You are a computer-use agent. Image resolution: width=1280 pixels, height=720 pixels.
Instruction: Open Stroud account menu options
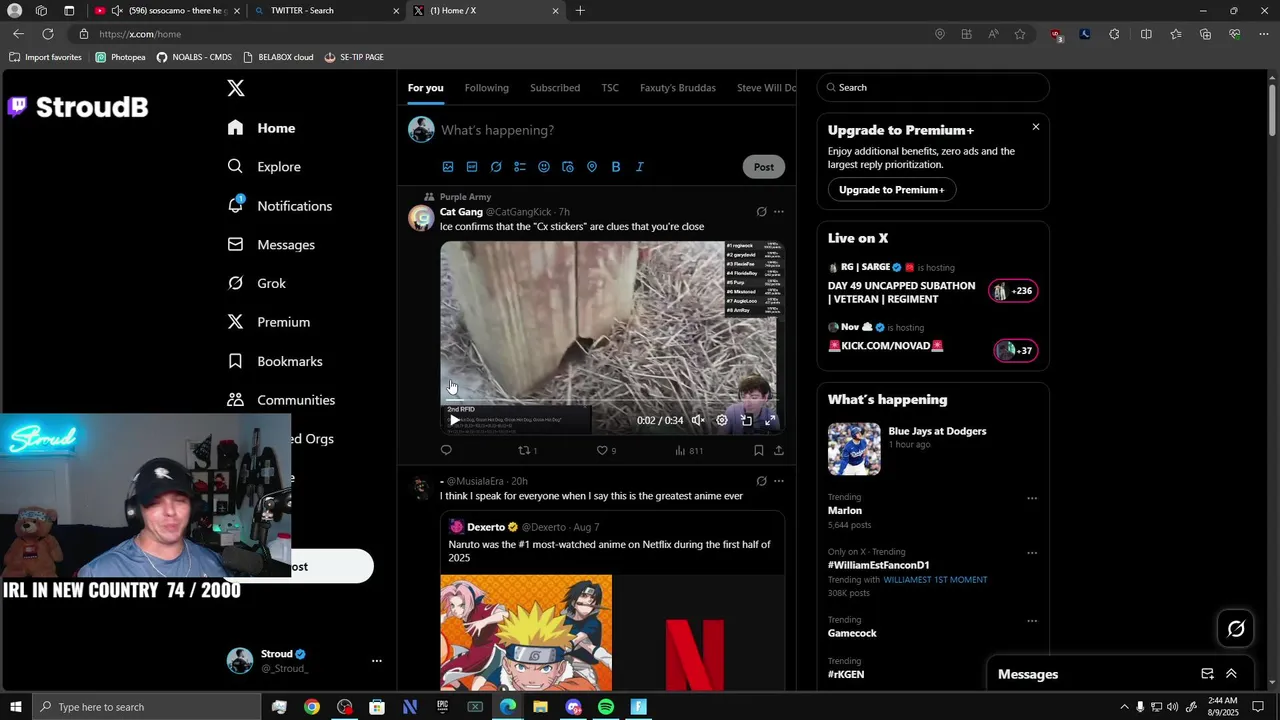click(377, 661)
